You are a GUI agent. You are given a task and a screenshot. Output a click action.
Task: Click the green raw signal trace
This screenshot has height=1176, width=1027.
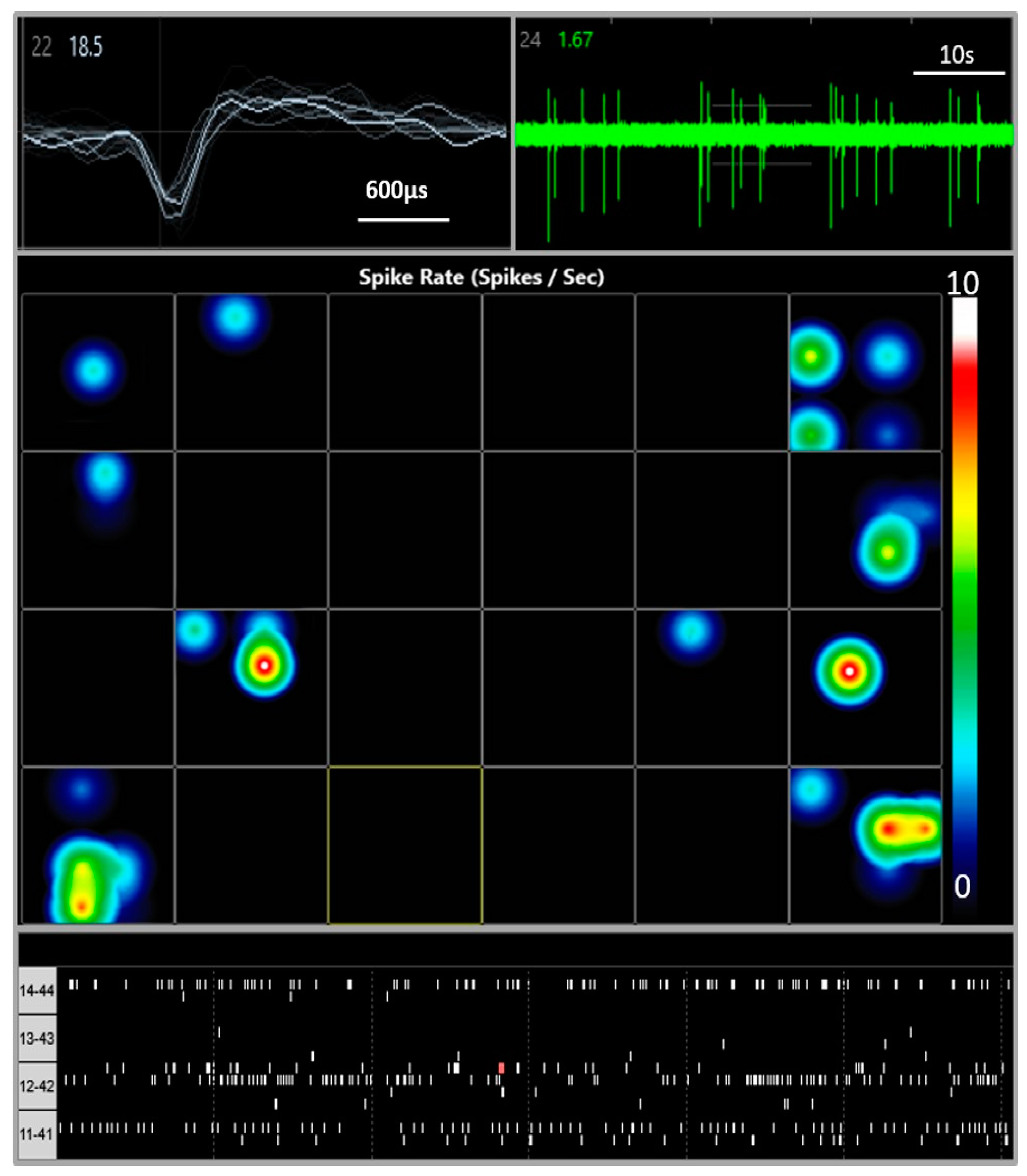click(762, 134)
